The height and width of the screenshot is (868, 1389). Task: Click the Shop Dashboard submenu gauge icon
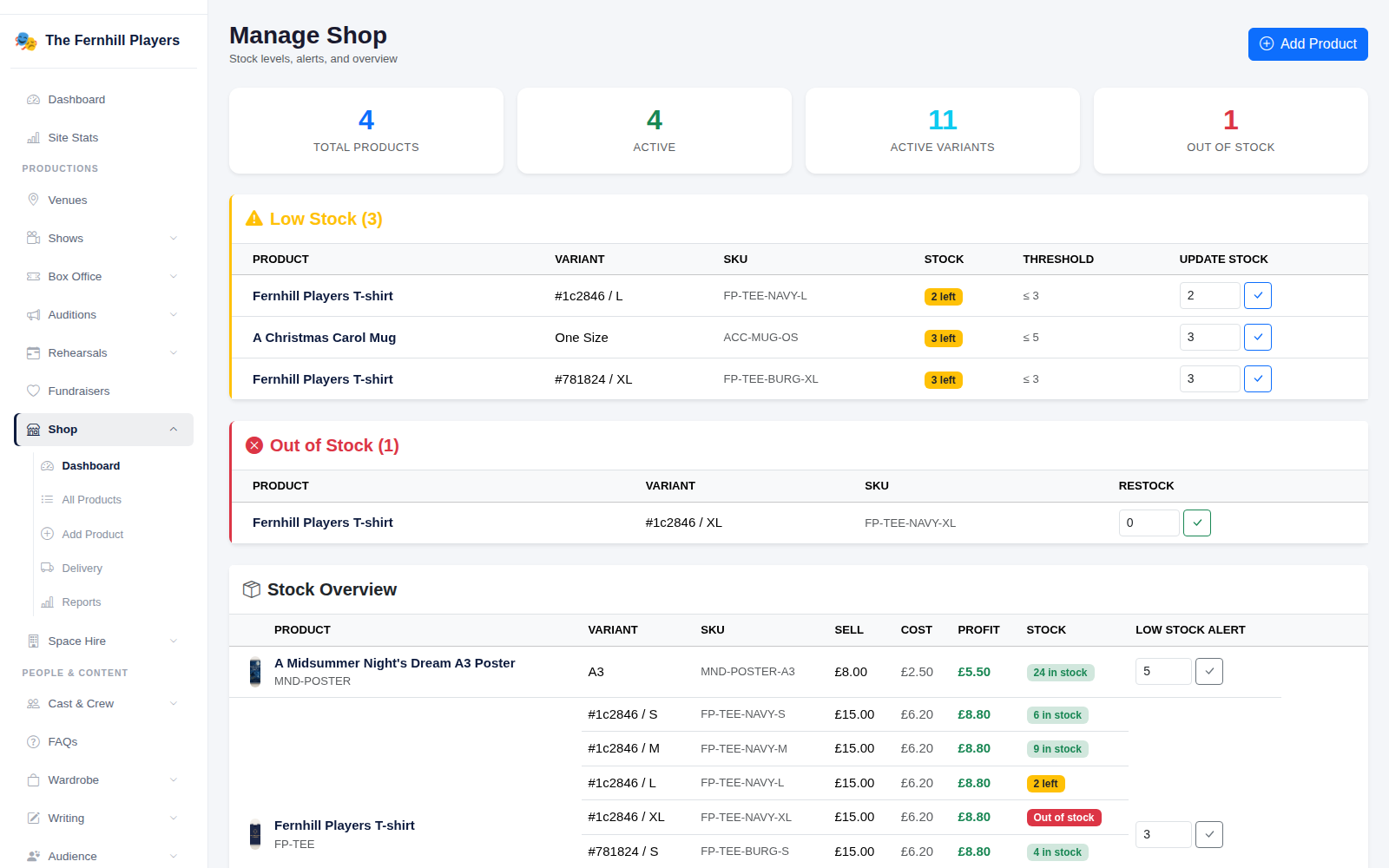tap(47, 466)
